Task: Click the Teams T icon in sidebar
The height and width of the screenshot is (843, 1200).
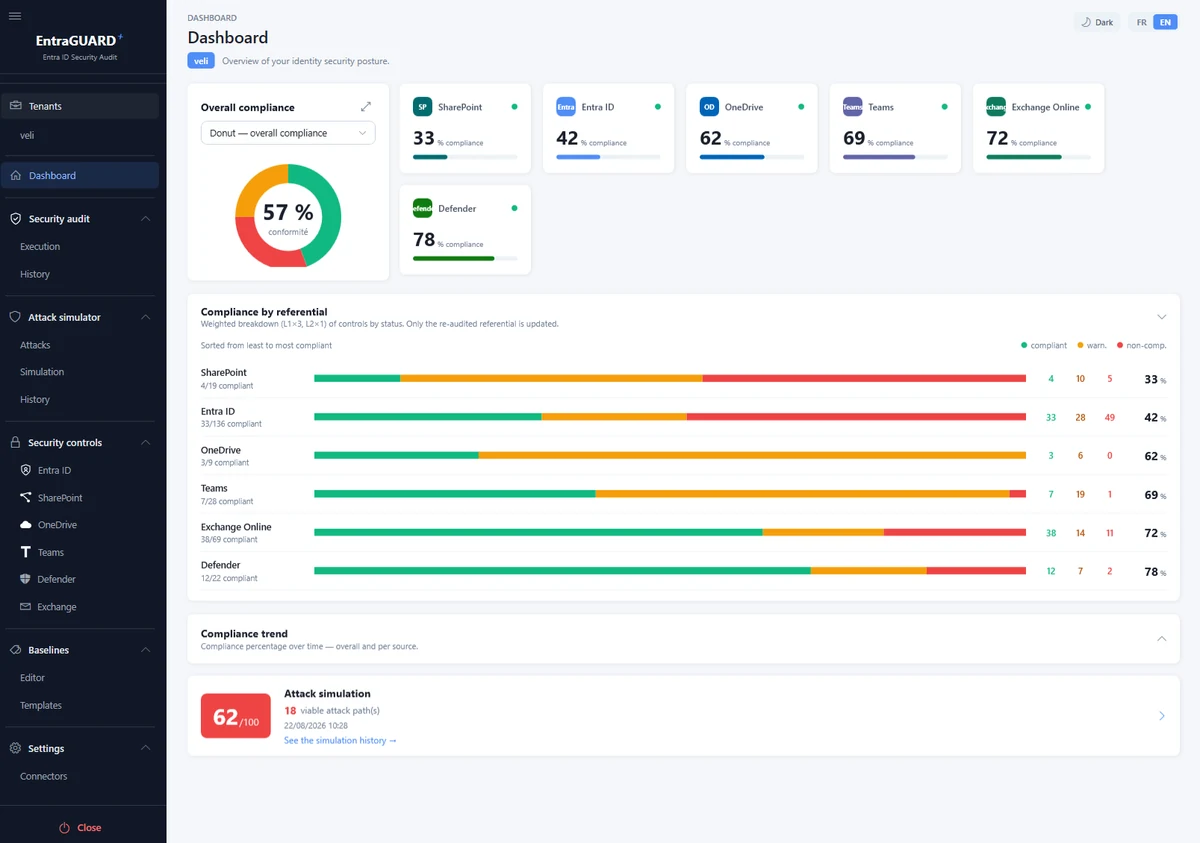Action: pyautogui.click(x=26, y=552)
